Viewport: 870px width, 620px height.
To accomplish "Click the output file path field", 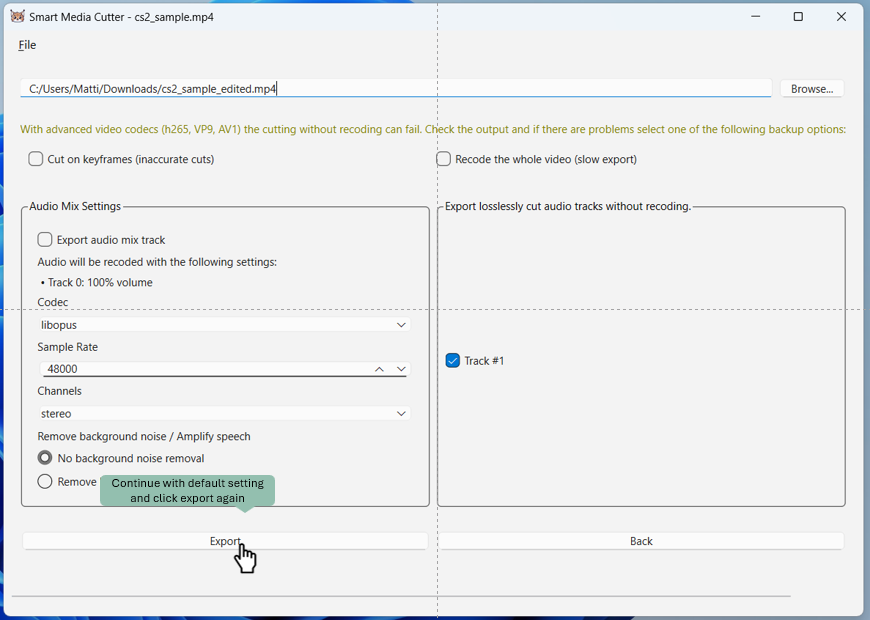I will pyautogui.click(x=395, y=89).
